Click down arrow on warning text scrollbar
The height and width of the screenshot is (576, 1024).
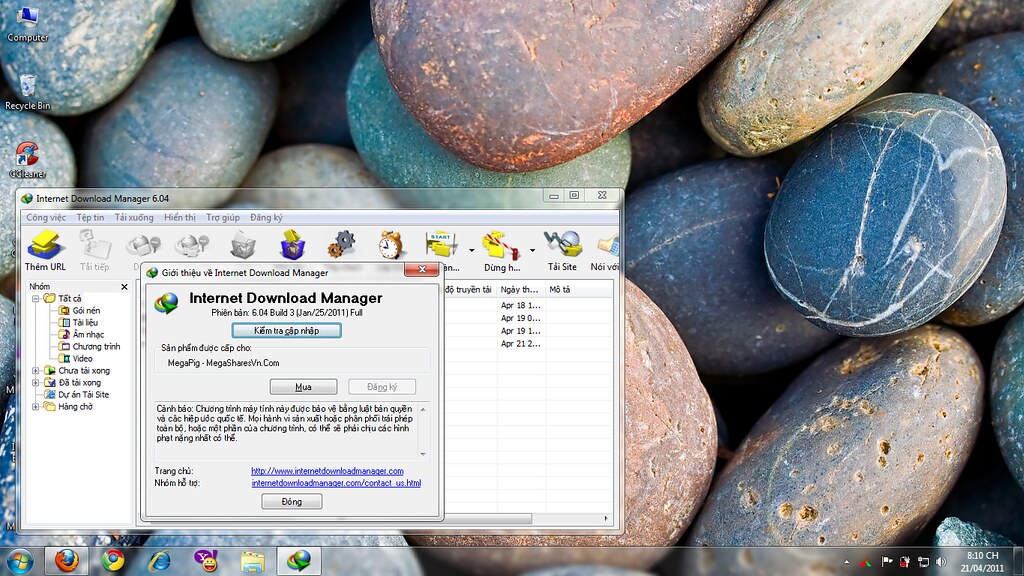coord(422,453)
